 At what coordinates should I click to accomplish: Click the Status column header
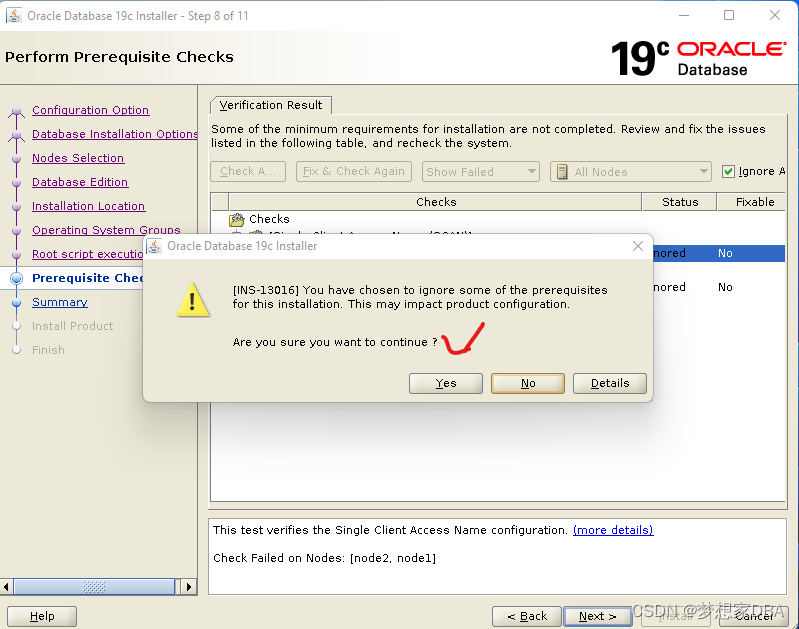pyautogui.click(x=679, y=202)
